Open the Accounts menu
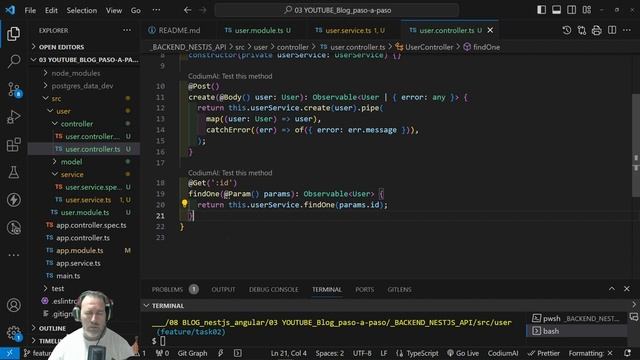 coord(13,305)
